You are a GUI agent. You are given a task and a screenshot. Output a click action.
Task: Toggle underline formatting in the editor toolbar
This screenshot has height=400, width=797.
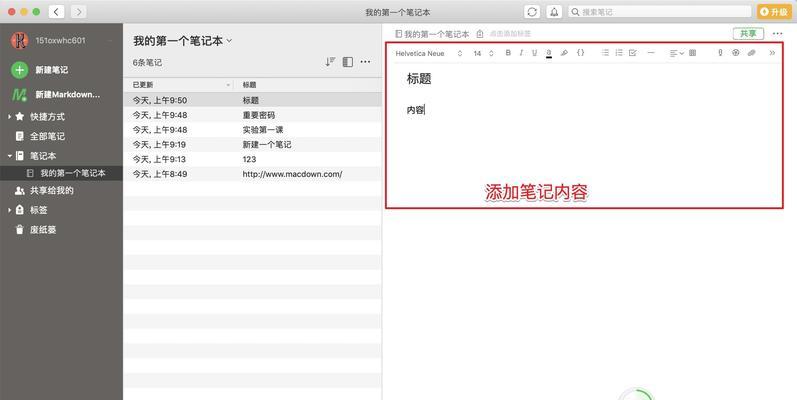pyautogui.click(x=534, y=53)
